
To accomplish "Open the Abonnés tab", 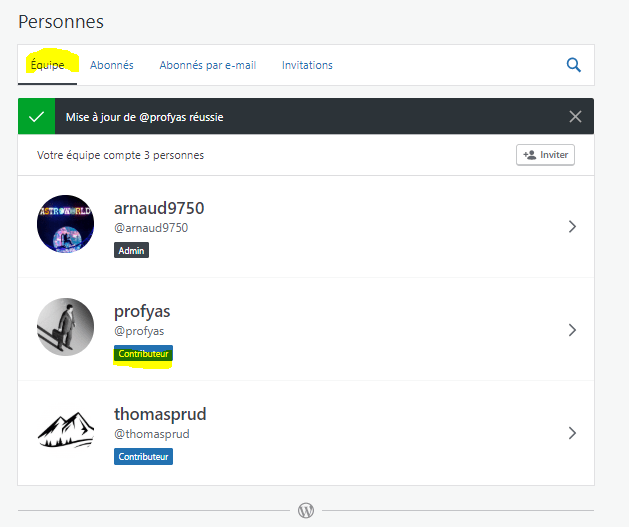I will click(112, 65).
